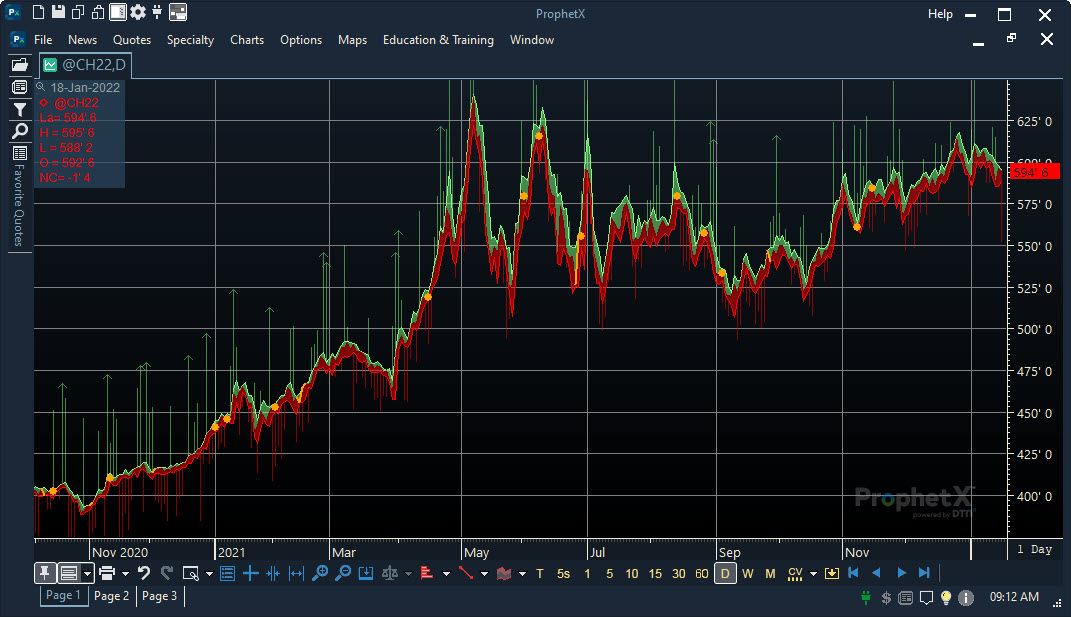This screenshot has width=1071, height=617.
Task: Open the Maps menu
Action: point(352,40)
